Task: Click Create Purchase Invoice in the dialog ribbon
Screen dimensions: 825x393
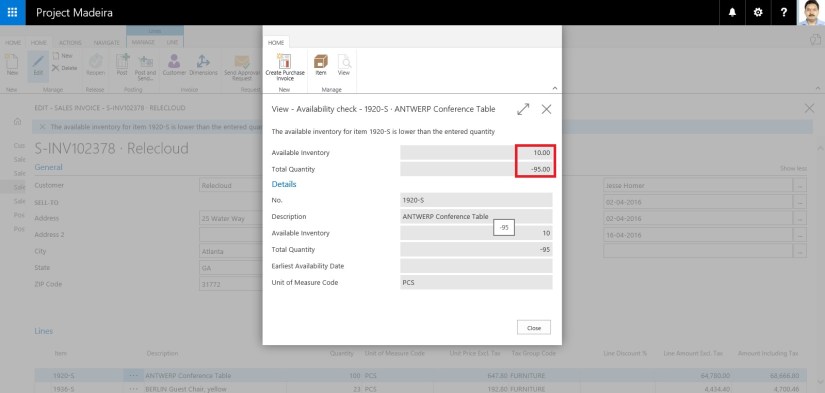Action: point(285,68)
